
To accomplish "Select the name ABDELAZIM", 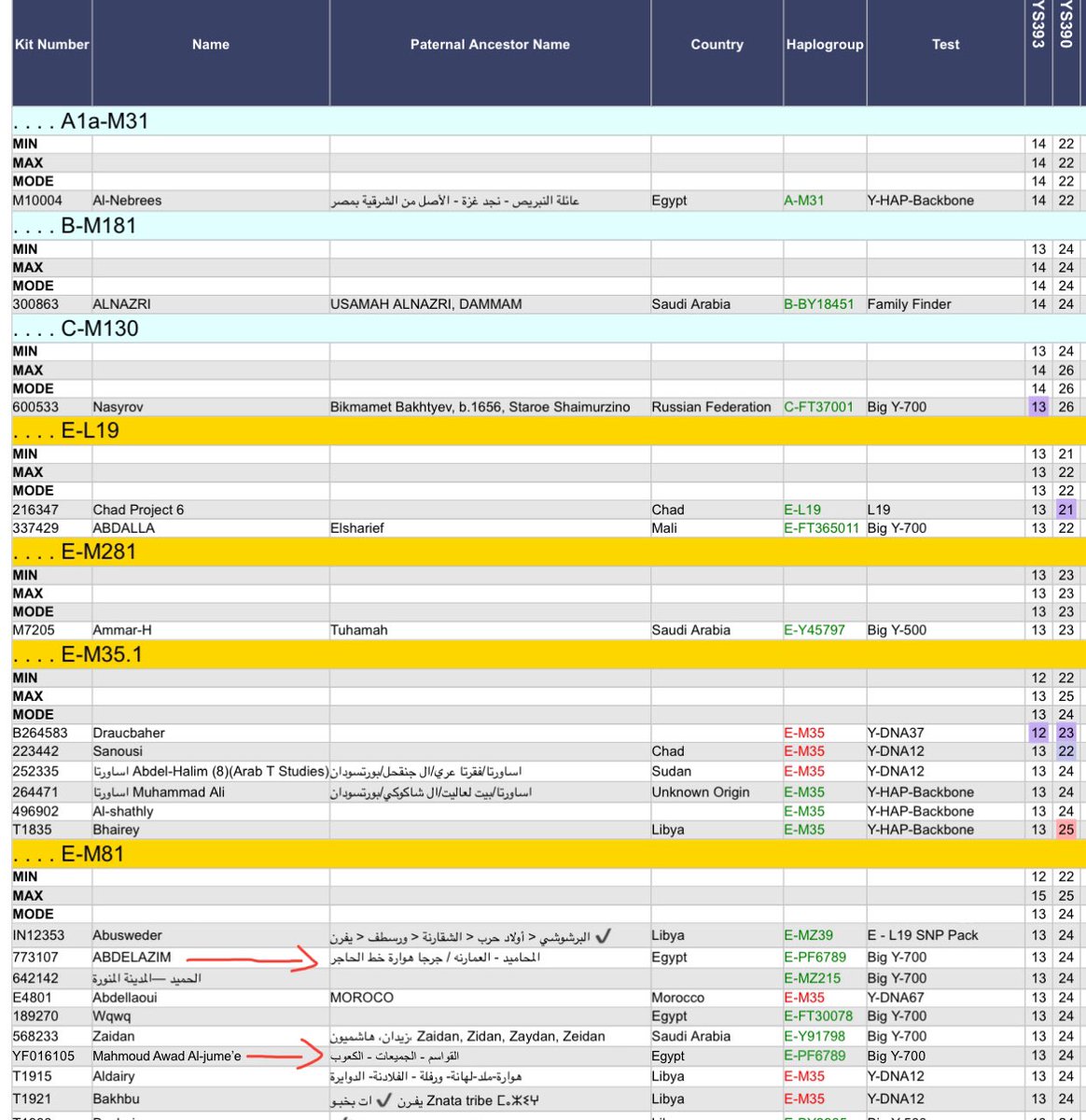I will (x=132, y=958).
